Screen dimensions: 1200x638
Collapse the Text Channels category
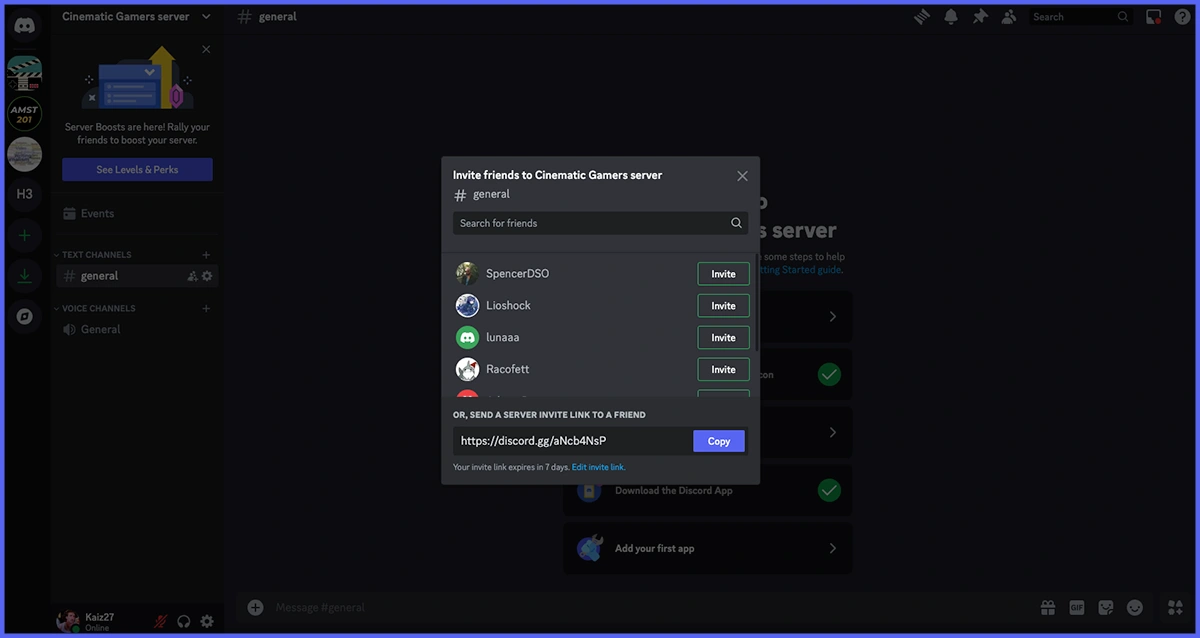pyautogui.click(x=96, y=255)
